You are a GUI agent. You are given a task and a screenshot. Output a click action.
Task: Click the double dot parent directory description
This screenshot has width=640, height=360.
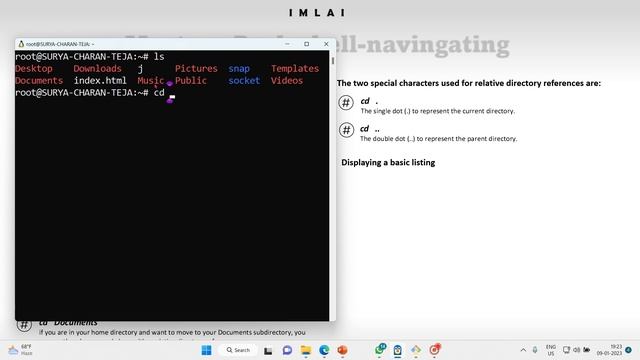pos(438,139)
